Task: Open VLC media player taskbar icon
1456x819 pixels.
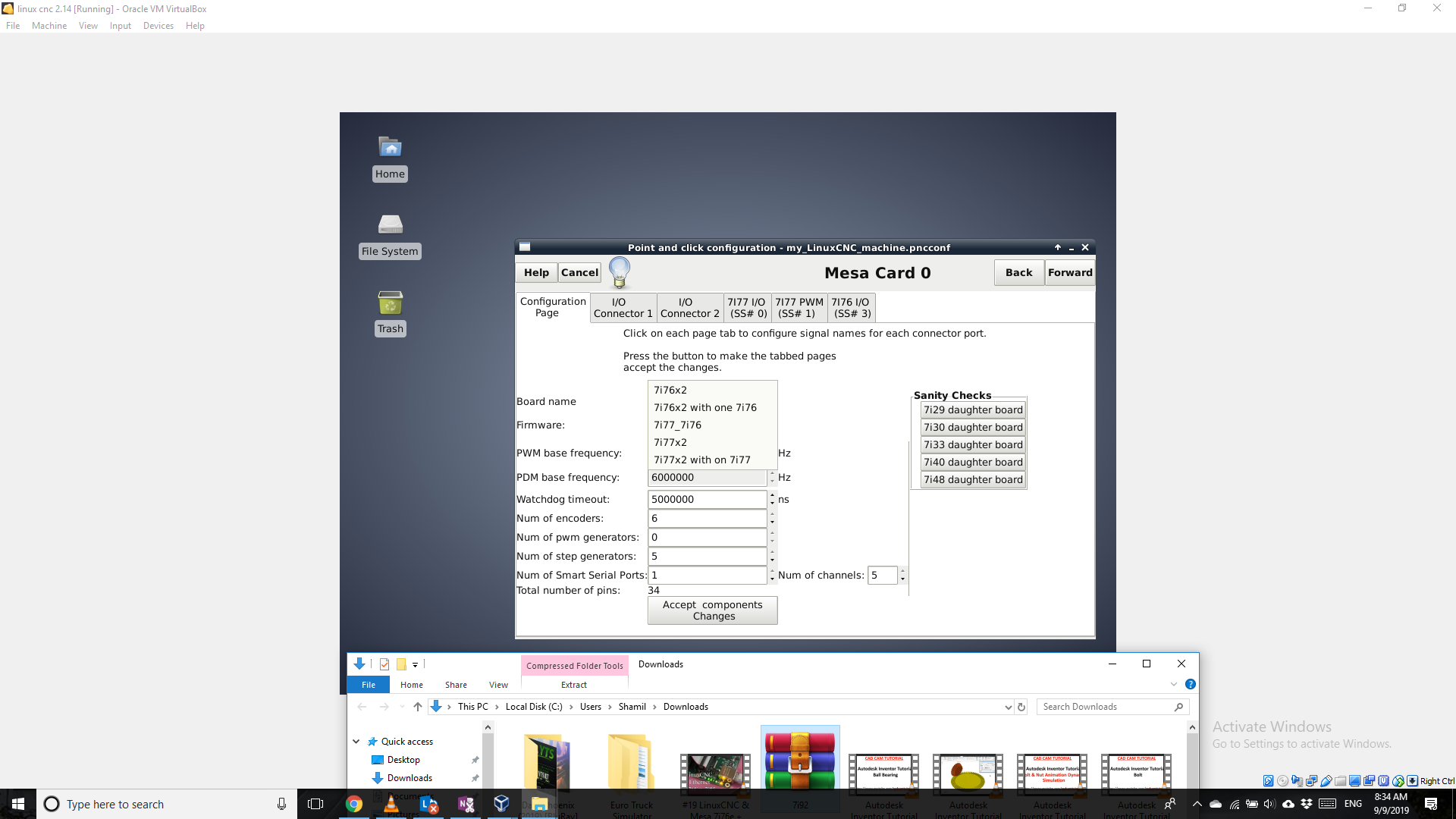Action: pos(391,804)
